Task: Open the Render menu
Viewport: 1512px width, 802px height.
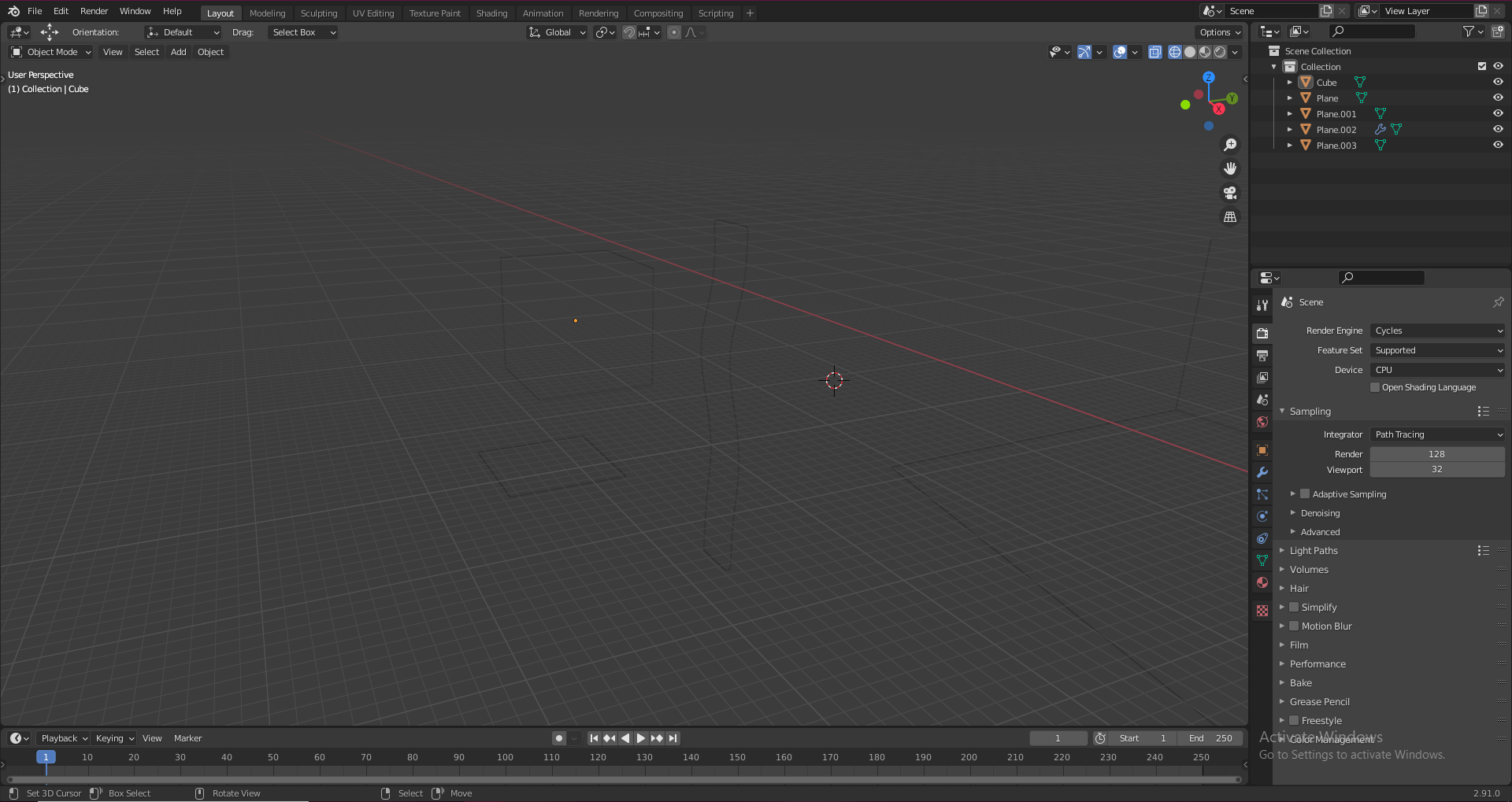Action: 94,11
